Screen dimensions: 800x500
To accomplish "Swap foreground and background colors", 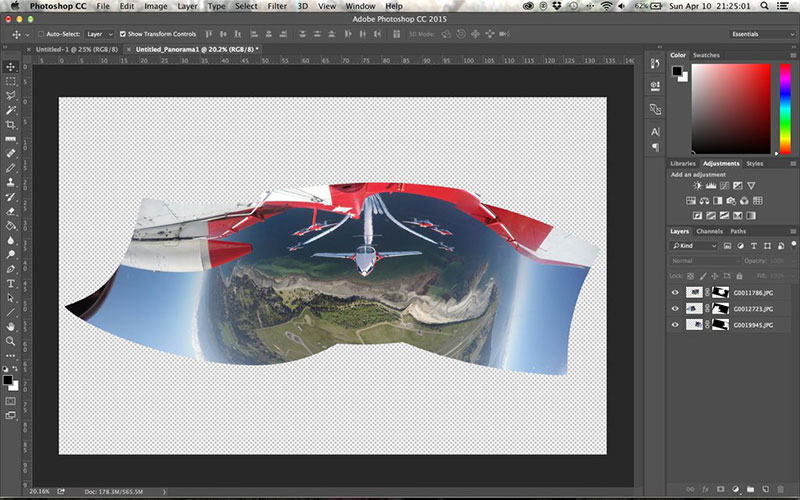I will (x=15, y=368).
